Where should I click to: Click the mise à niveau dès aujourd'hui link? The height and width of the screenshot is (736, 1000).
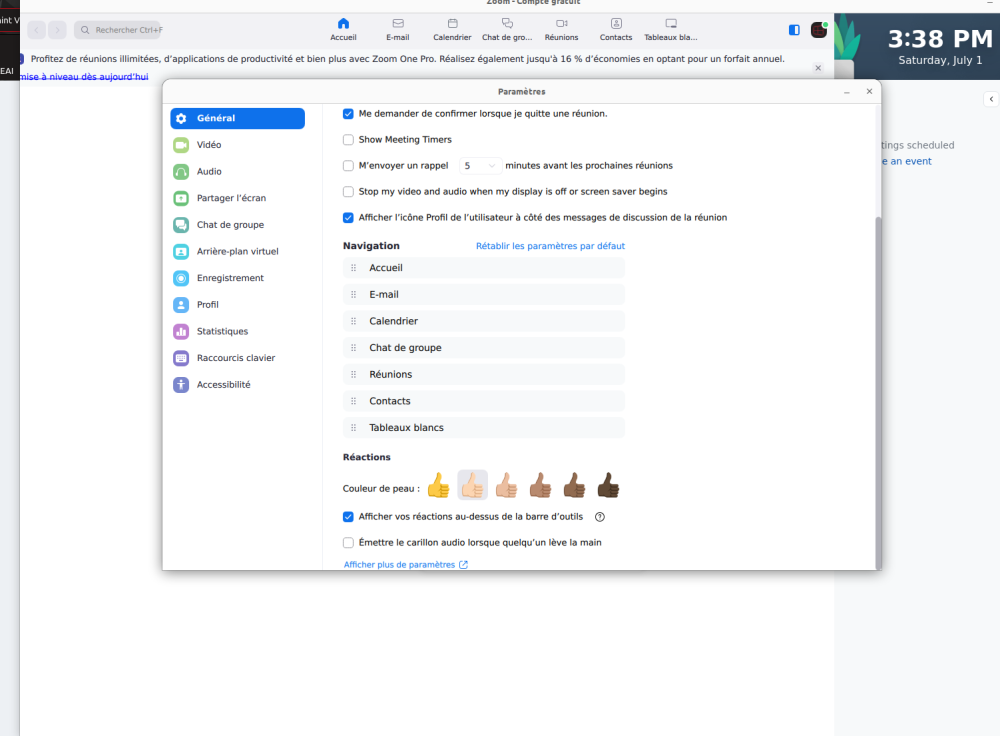(x=84, y=77)
